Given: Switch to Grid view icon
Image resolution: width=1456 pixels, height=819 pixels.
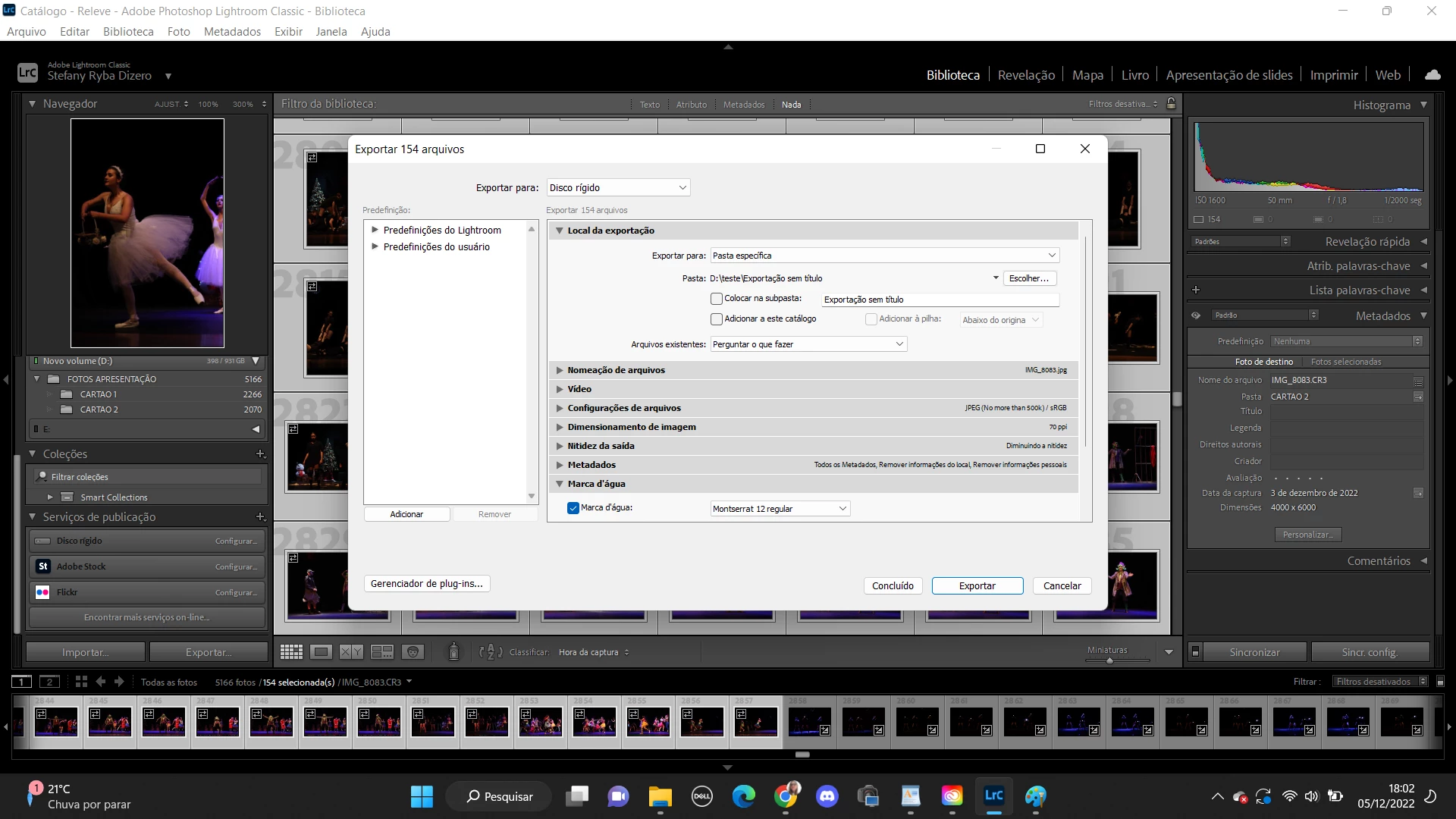Looking at the screenshot, I should 291,652.
